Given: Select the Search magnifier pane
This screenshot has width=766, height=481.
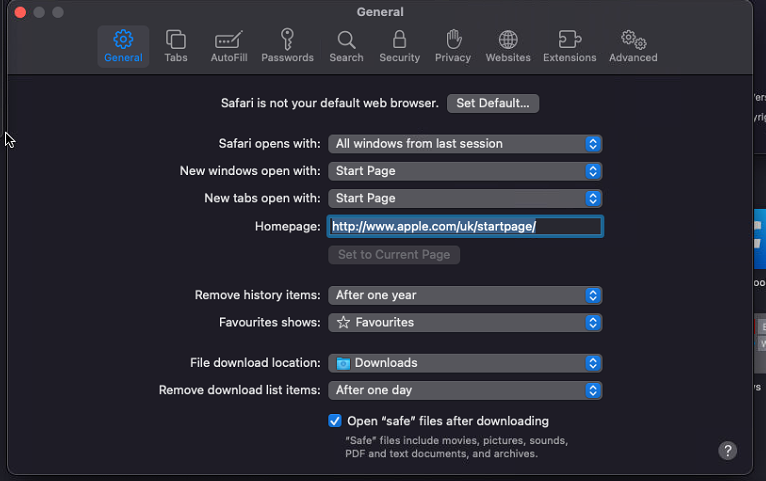Looking at the screenshot, I should [x=346, y=46].
